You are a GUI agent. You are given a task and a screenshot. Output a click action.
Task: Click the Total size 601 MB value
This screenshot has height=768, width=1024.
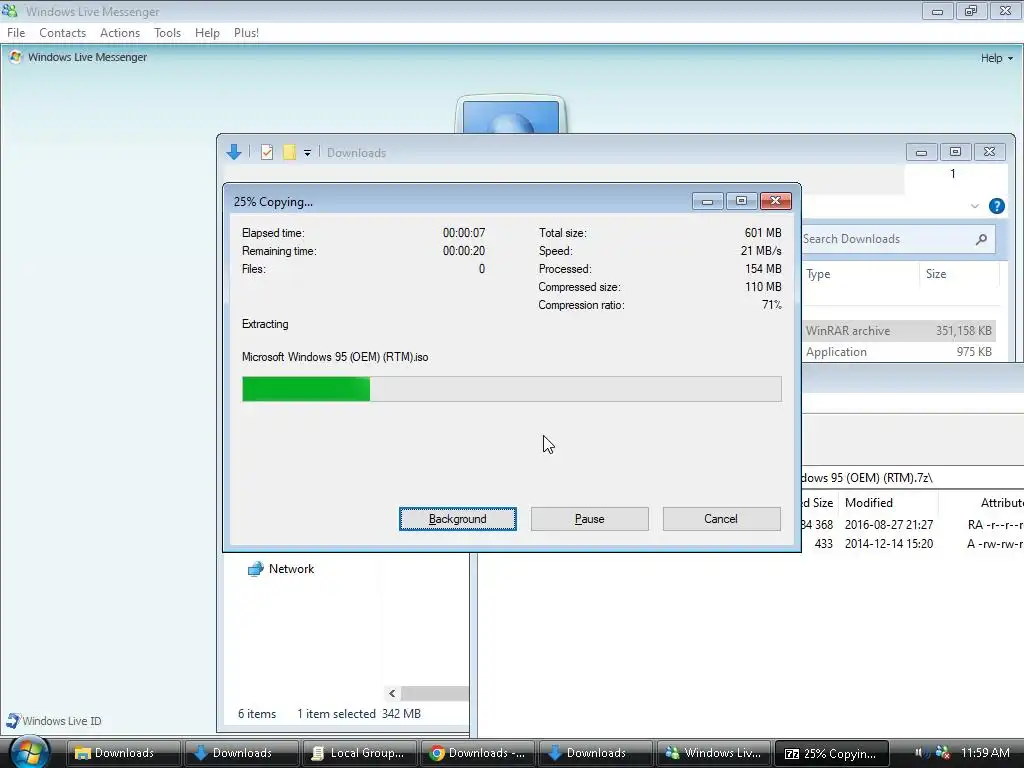tap(763, 233)
